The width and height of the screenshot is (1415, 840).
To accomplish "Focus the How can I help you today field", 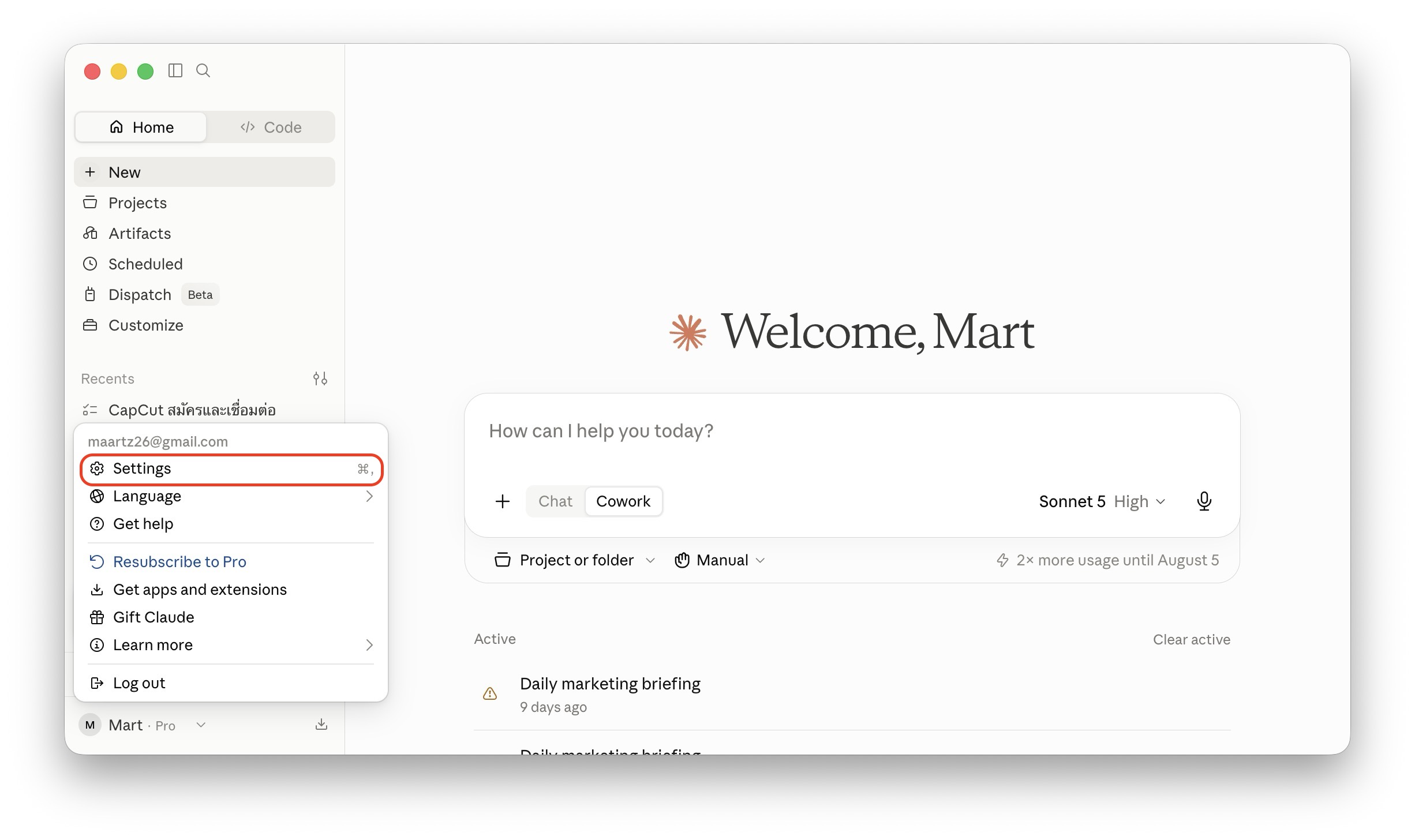I will coord(852,431).
